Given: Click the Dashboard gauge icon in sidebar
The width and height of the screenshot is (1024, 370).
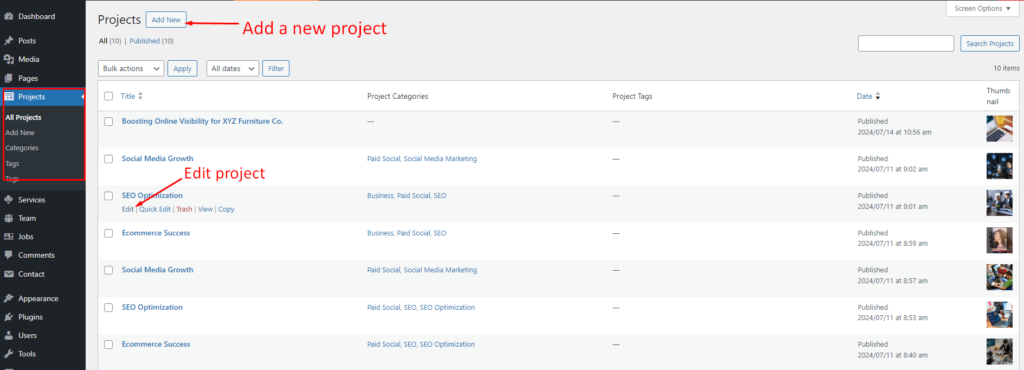Looking at the screenshot, I should coord(8,16).
